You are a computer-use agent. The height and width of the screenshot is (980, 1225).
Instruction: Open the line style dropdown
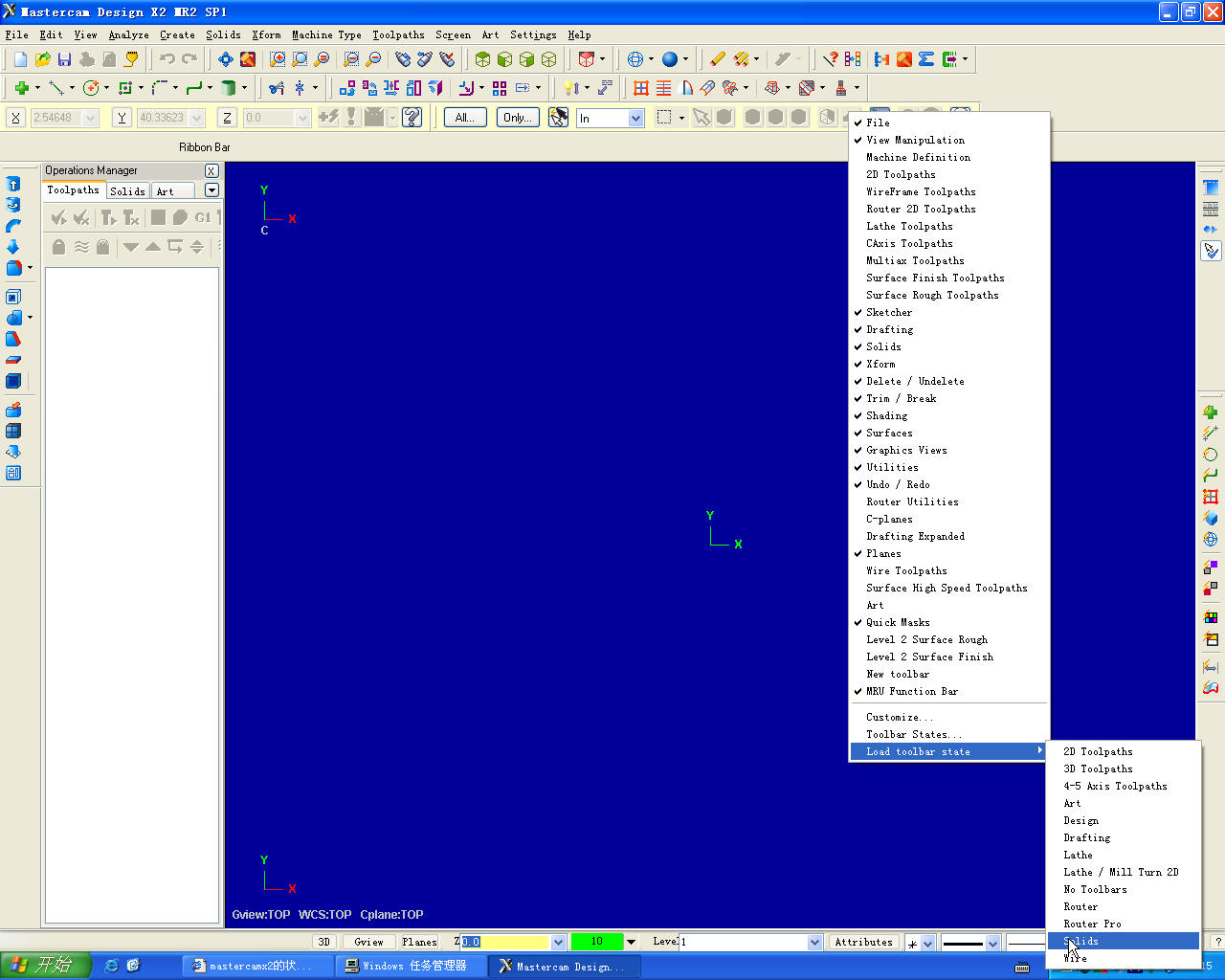(x=992, y=943)
